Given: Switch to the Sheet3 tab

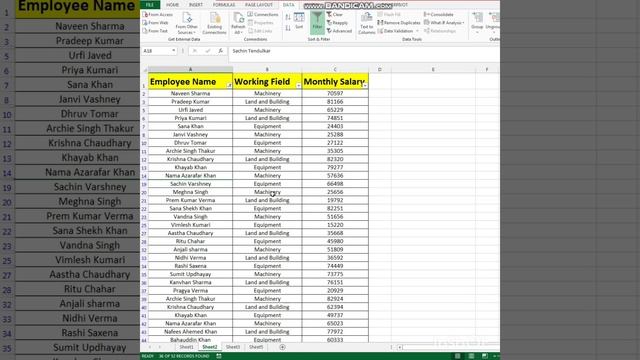Looking at the screenshot, I should pyautogui.click(x=233, y=347).
